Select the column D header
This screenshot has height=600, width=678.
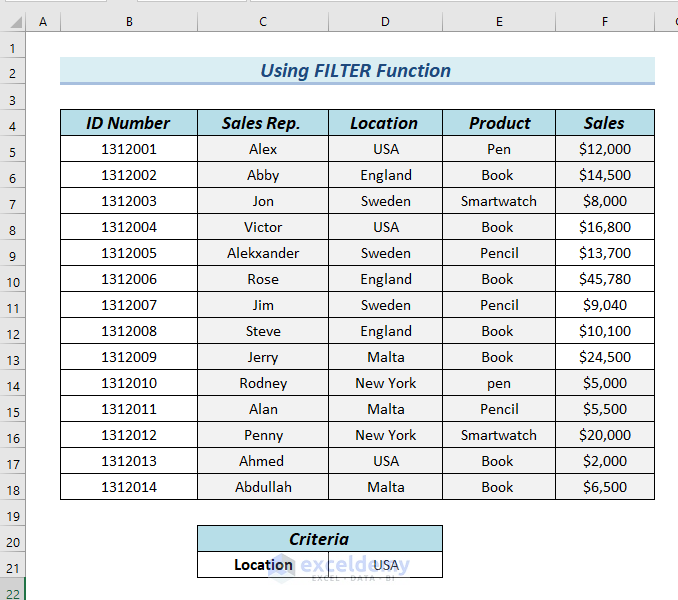(385, 21)
